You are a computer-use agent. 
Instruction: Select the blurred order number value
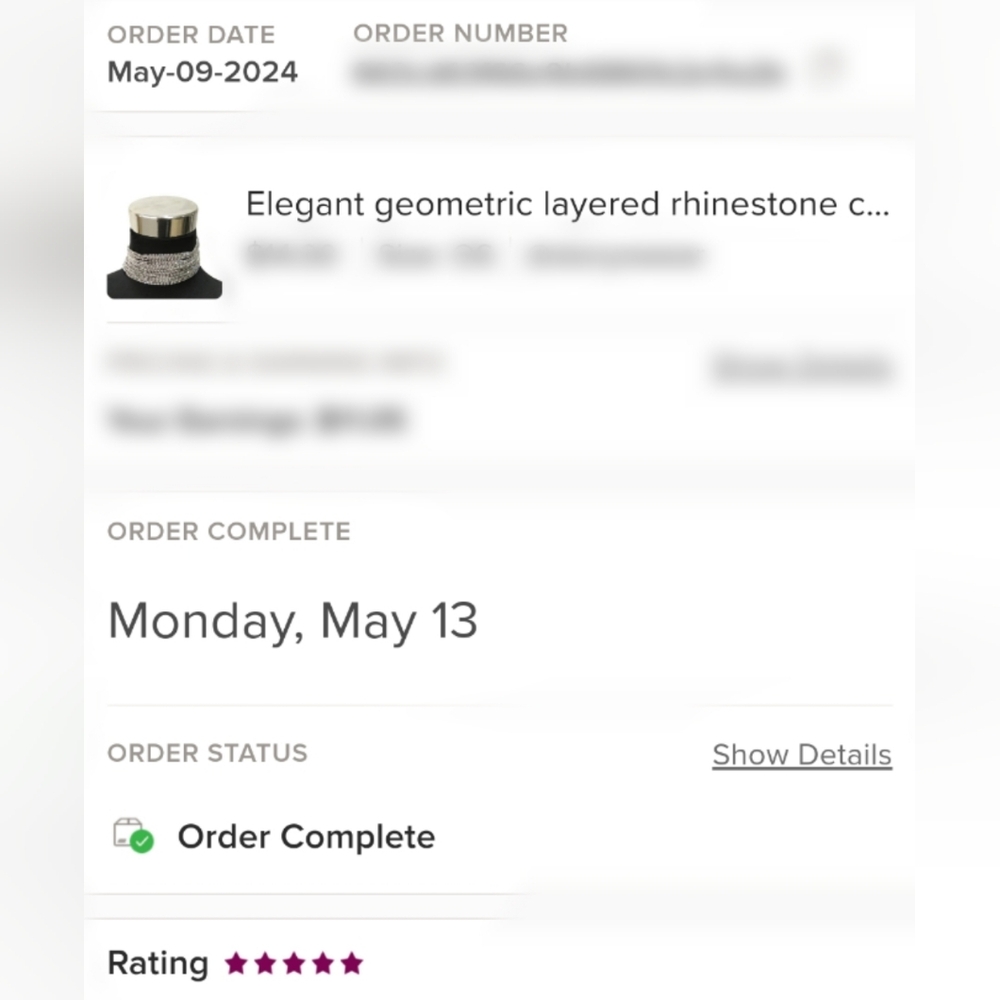coord(567,72)
